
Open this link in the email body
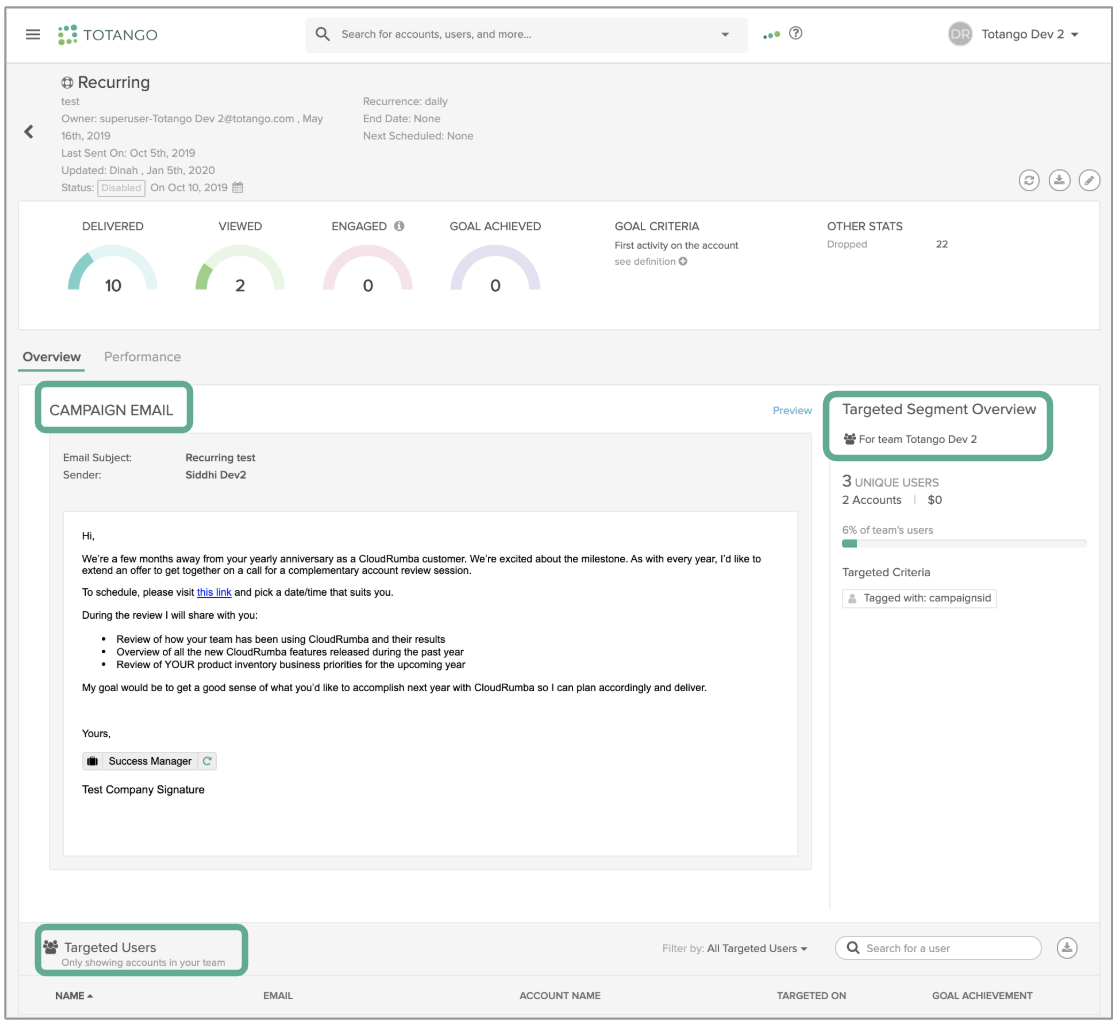pos(214,592)
